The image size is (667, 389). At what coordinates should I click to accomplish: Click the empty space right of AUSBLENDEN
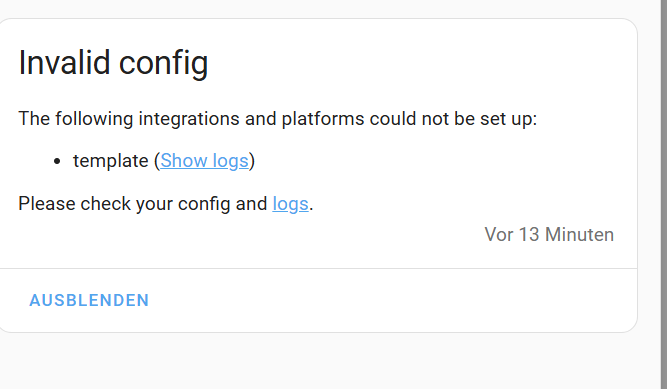pos(391,300)
